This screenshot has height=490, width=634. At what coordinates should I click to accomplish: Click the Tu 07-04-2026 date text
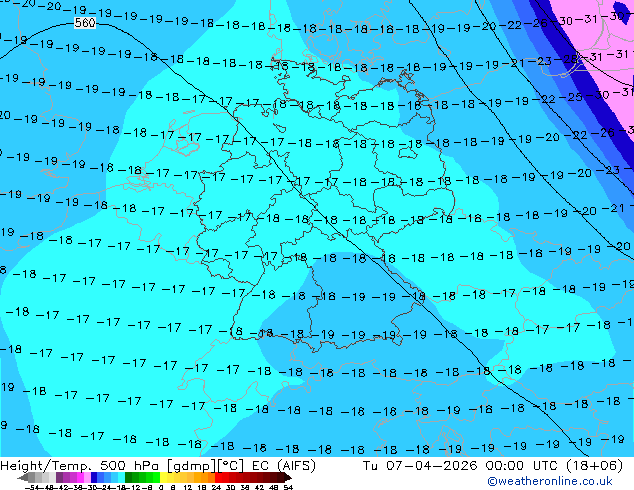[420, 466]
